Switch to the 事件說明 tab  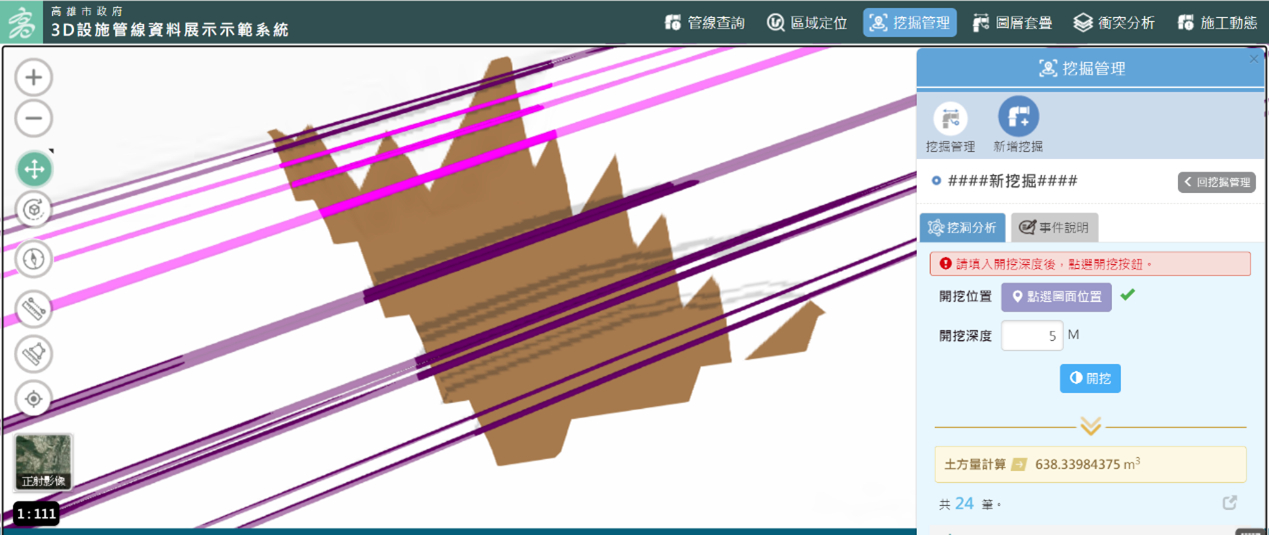point(1054,228)
